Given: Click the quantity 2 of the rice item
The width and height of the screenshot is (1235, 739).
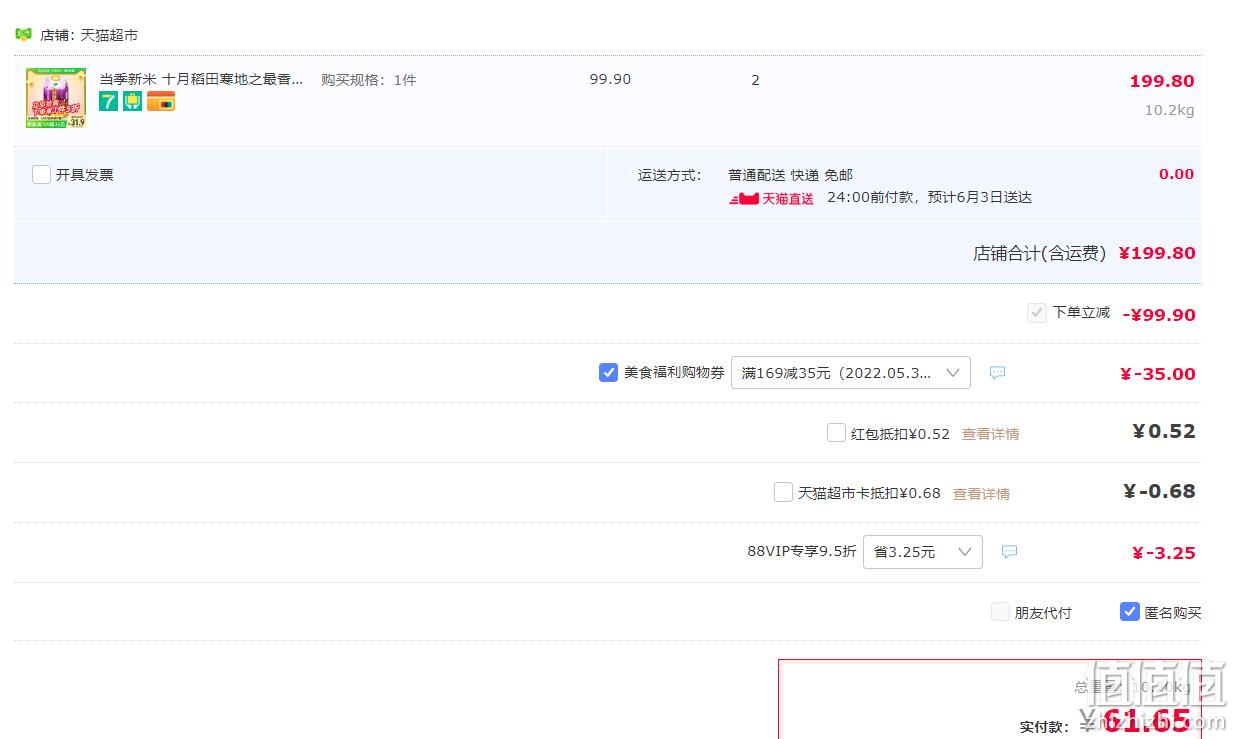Looking at the screenshot, I should coord(755,80).
